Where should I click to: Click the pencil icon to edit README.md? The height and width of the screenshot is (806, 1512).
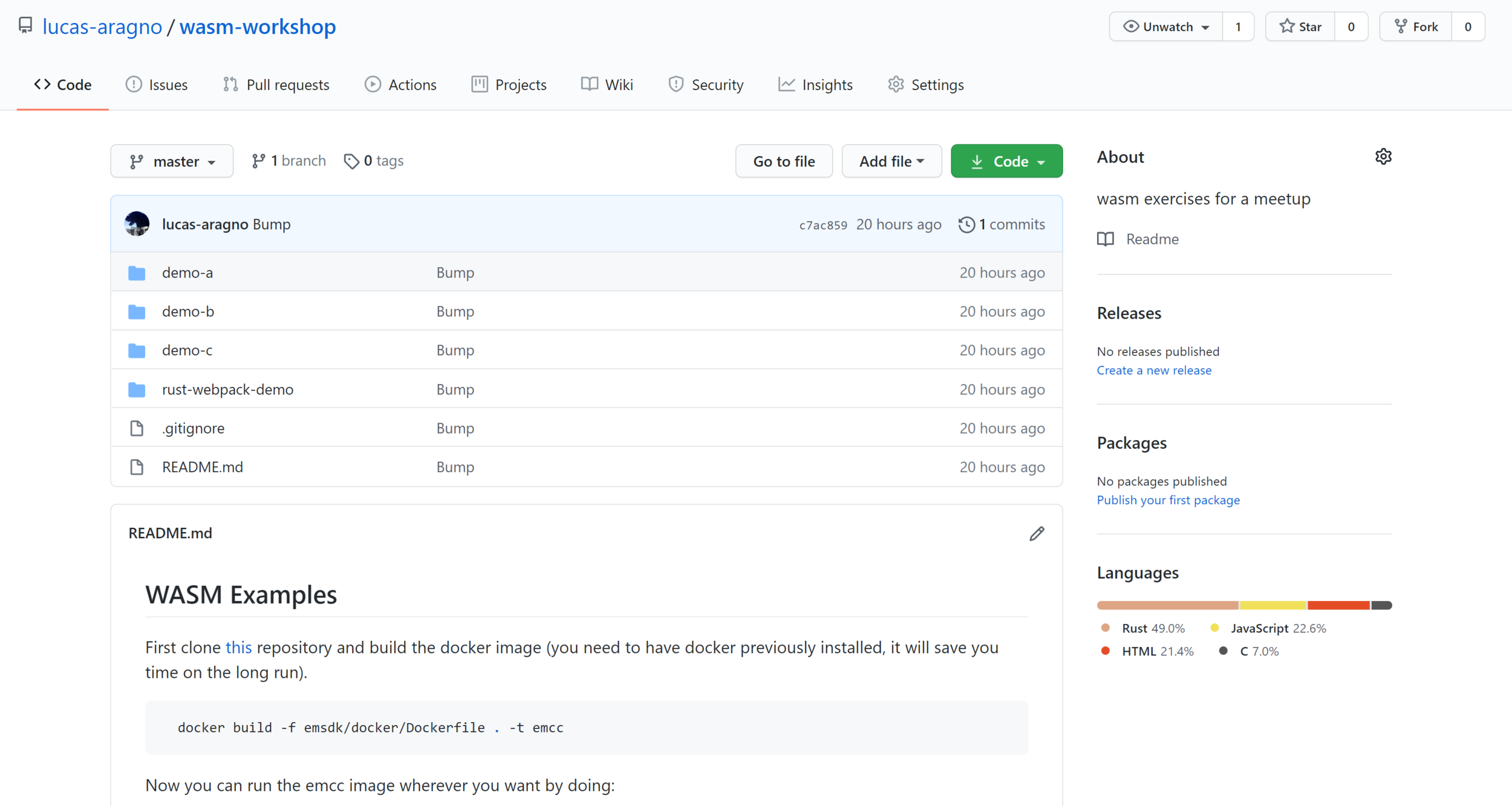tap(1037, 533)
